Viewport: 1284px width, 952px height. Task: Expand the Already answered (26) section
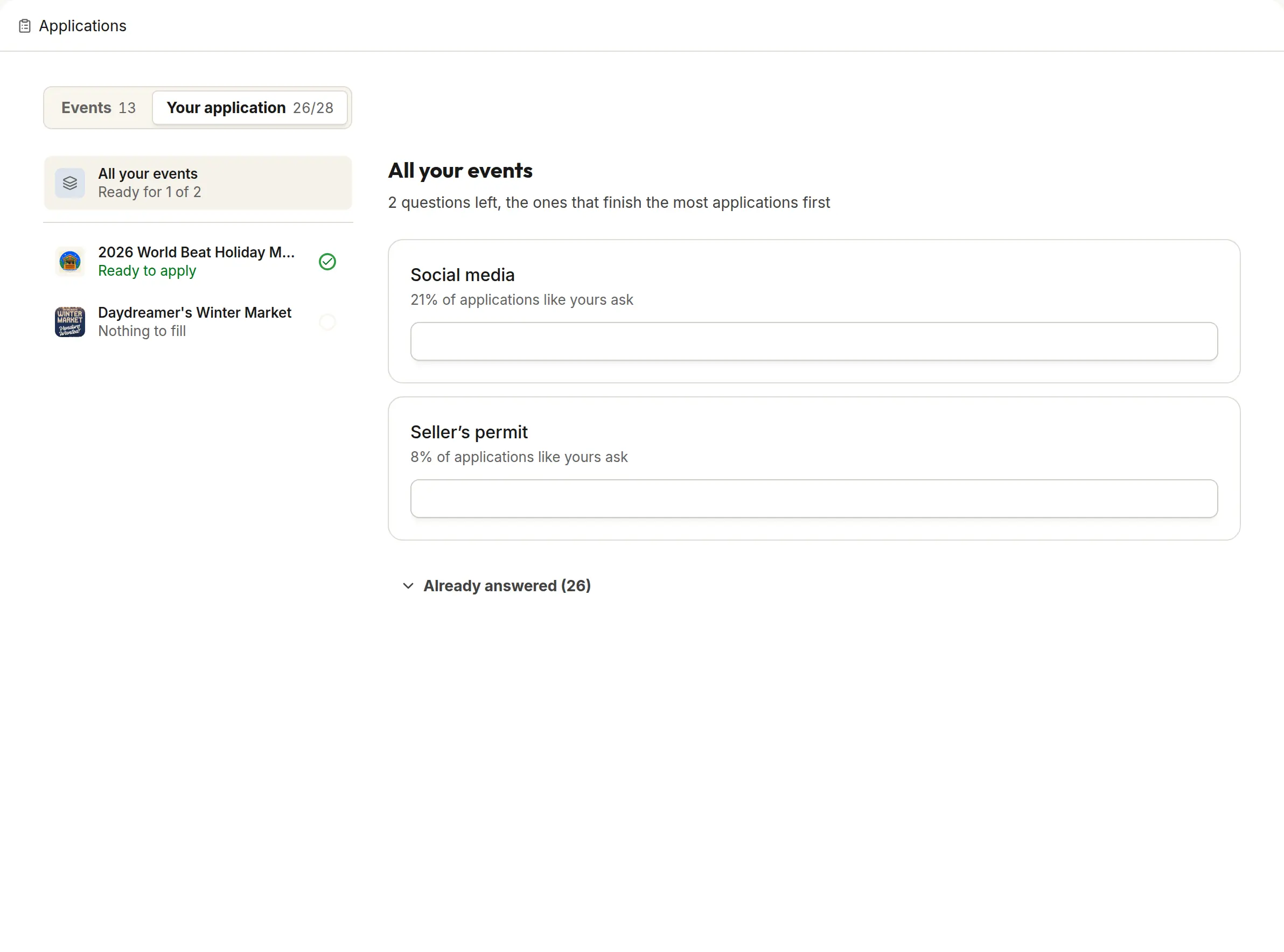(497, 585)
